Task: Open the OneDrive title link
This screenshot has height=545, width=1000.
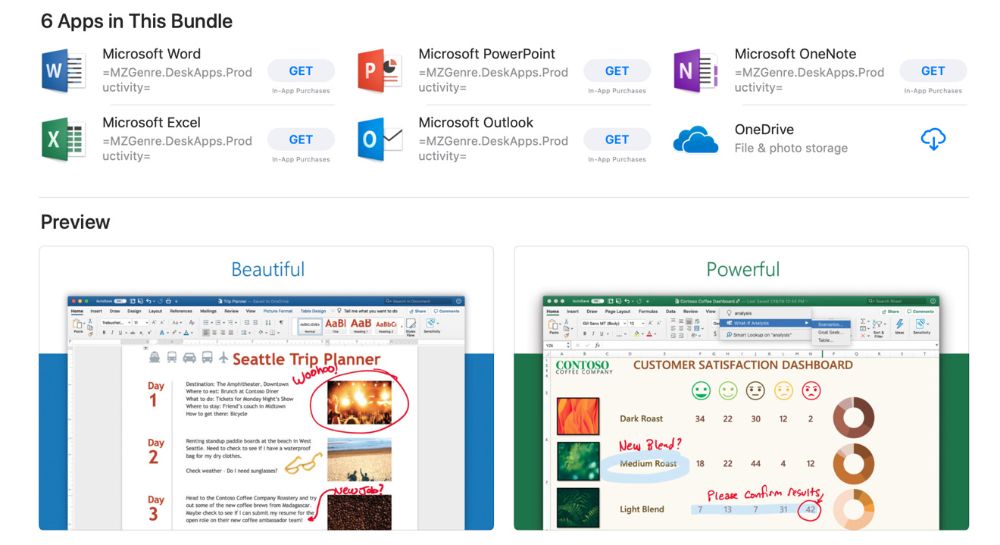Action: [x=764, y=129]
